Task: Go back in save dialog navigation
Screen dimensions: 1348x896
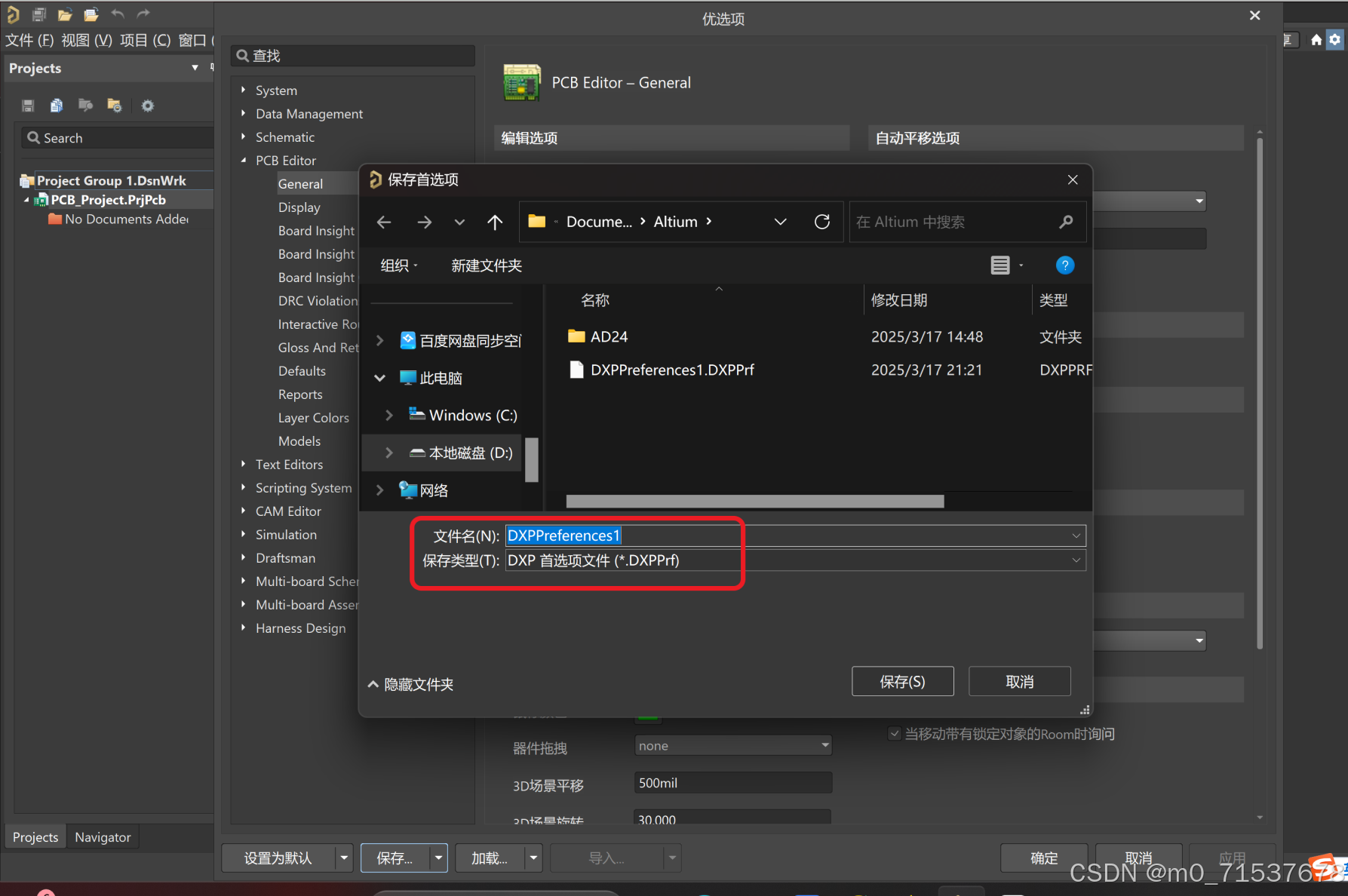Action: 384,222
